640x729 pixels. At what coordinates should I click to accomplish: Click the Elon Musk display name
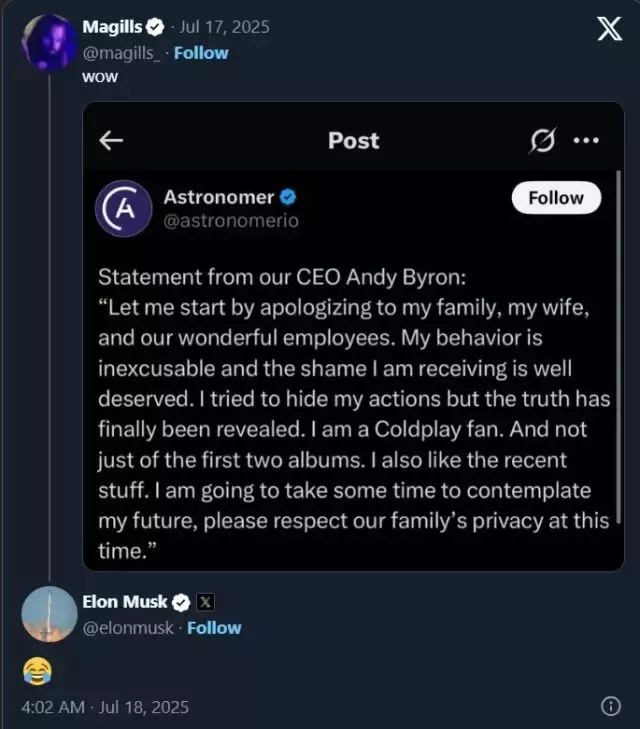[124, 601]
